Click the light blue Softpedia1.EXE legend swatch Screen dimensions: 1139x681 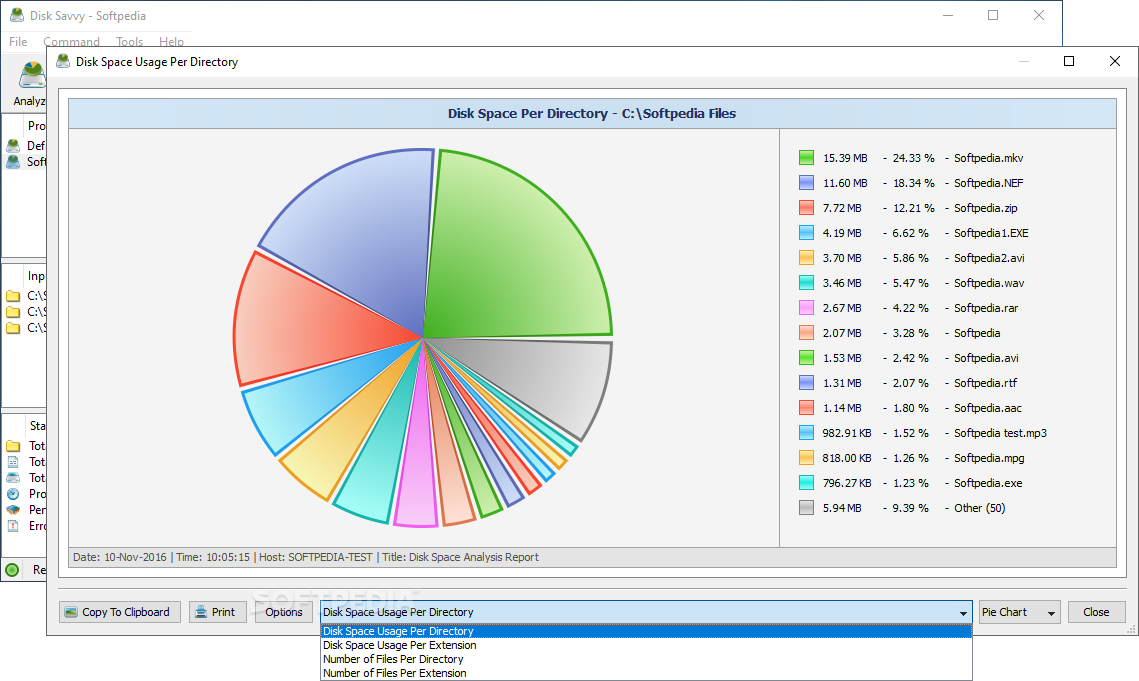pyautogui.click(x=806, y=233)
